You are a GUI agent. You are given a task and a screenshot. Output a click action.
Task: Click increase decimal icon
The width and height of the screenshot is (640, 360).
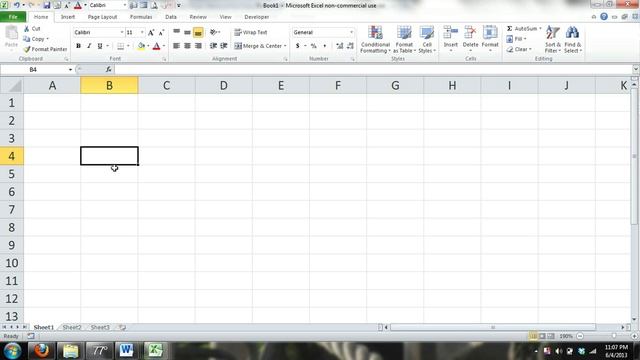pyautogui.click(x=339, y=46)
